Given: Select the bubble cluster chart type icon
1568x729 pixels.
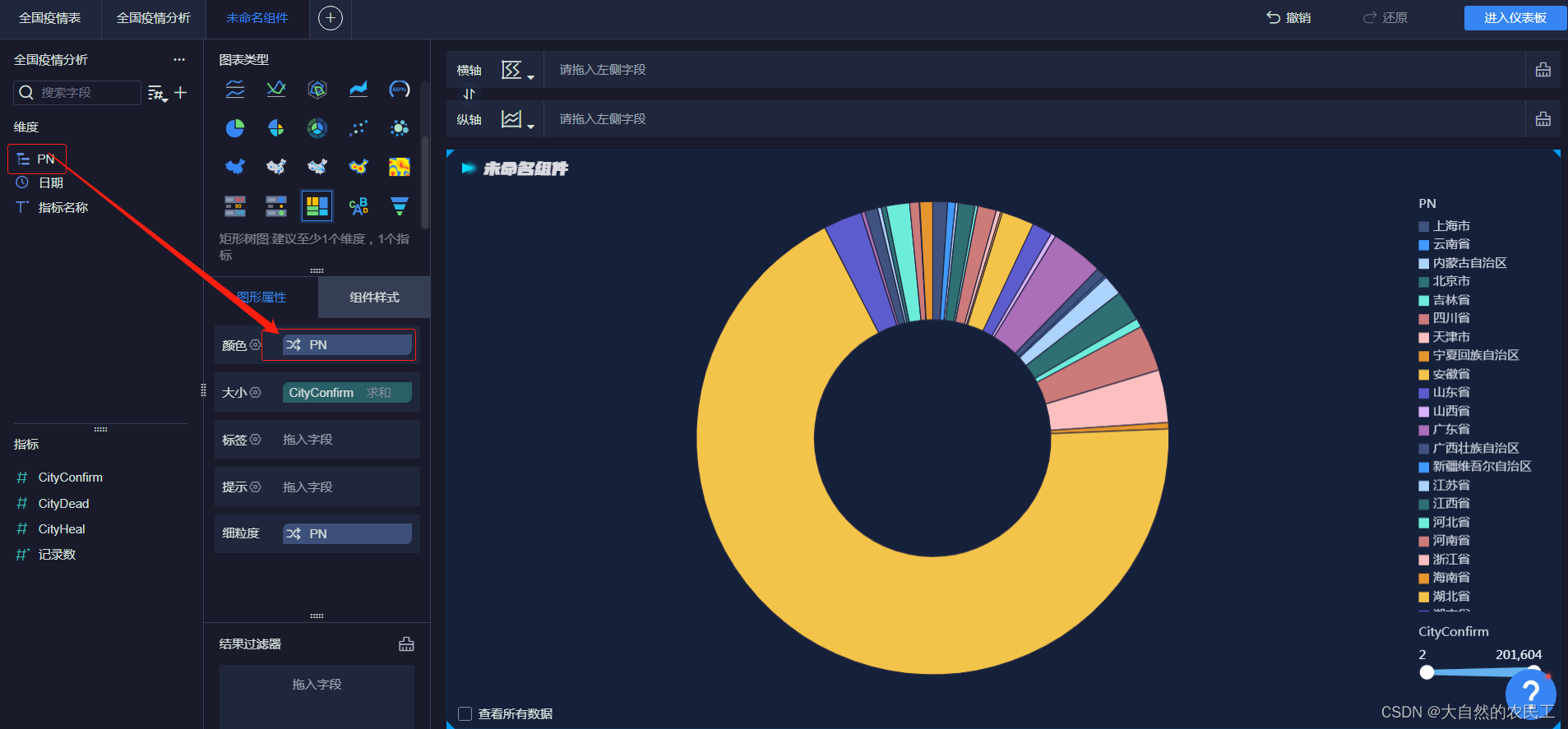Looking at the screenshot, I should [x=400, y=128].
